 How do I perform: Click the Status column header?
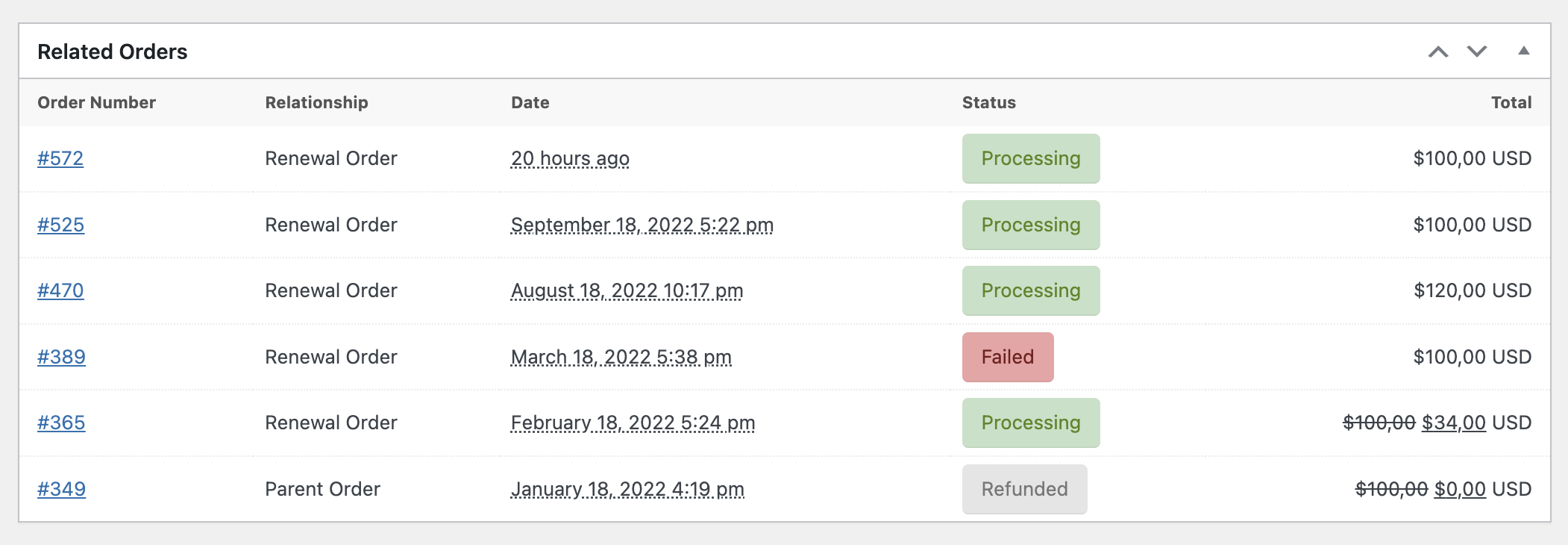(988, 102)
